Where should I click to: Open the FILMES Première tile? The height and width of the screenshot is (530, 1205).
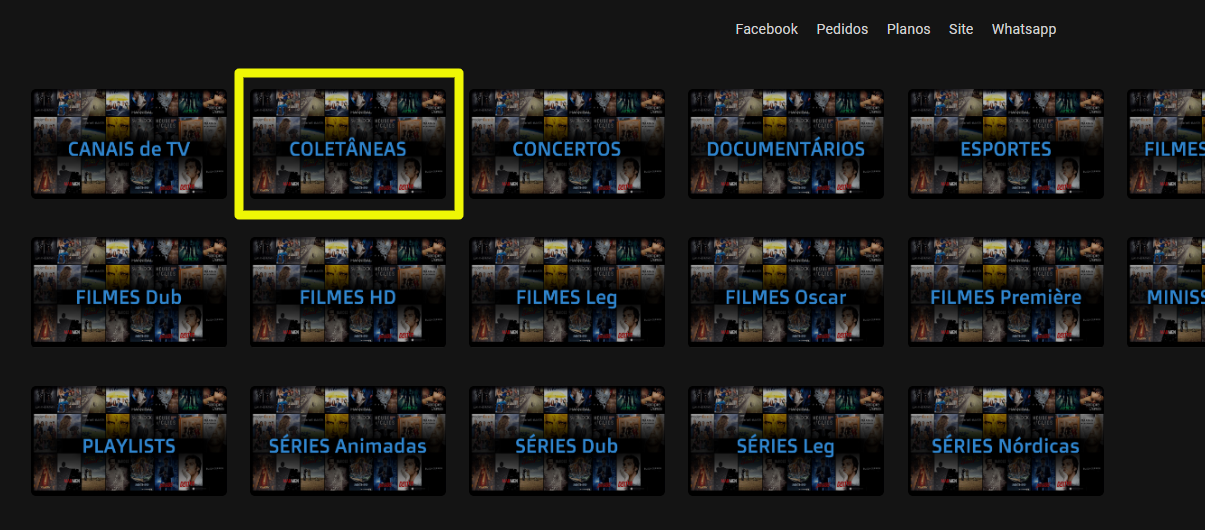(x=1006, y=292)
